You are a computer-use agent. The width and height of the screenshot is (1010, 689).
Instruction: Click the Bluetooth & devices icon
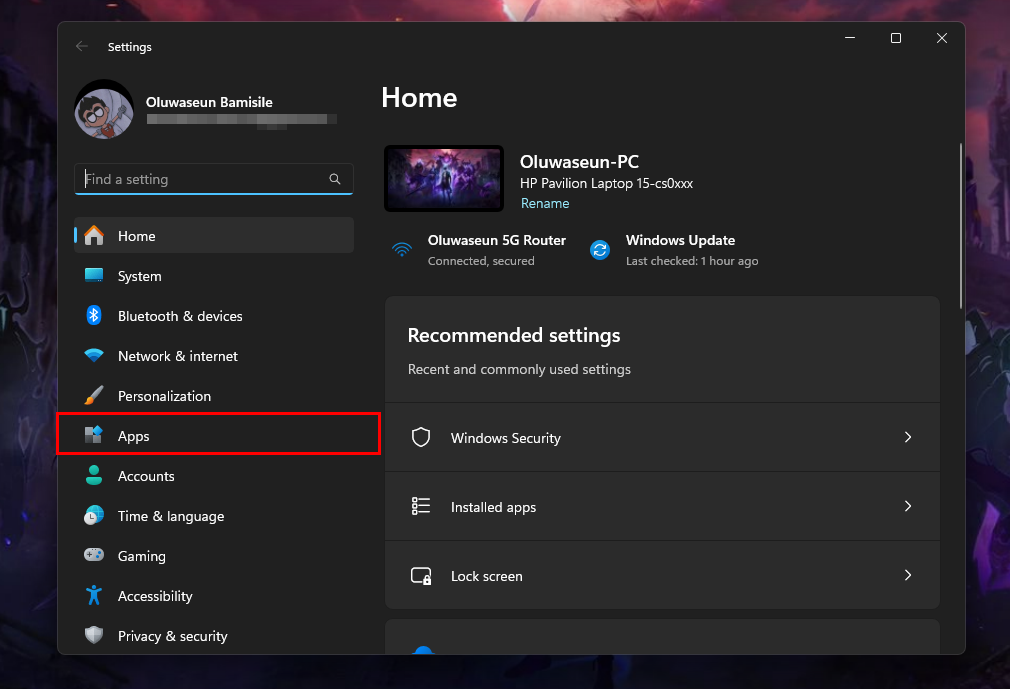click(x=96, y=316)
